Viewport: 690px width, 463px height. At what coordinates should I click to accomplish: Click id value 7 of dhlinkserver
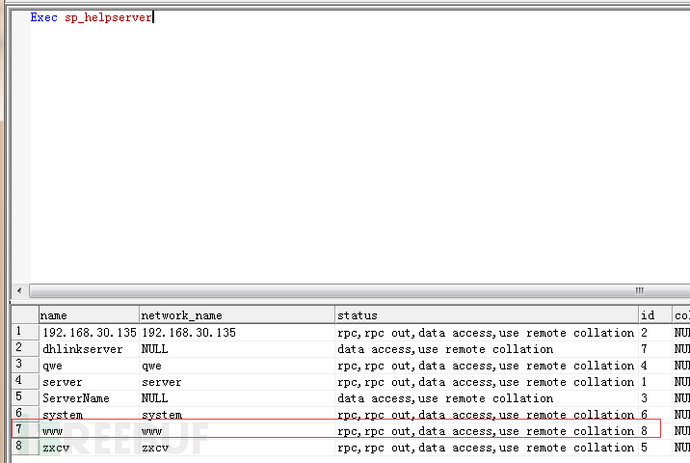click(655, 349)
